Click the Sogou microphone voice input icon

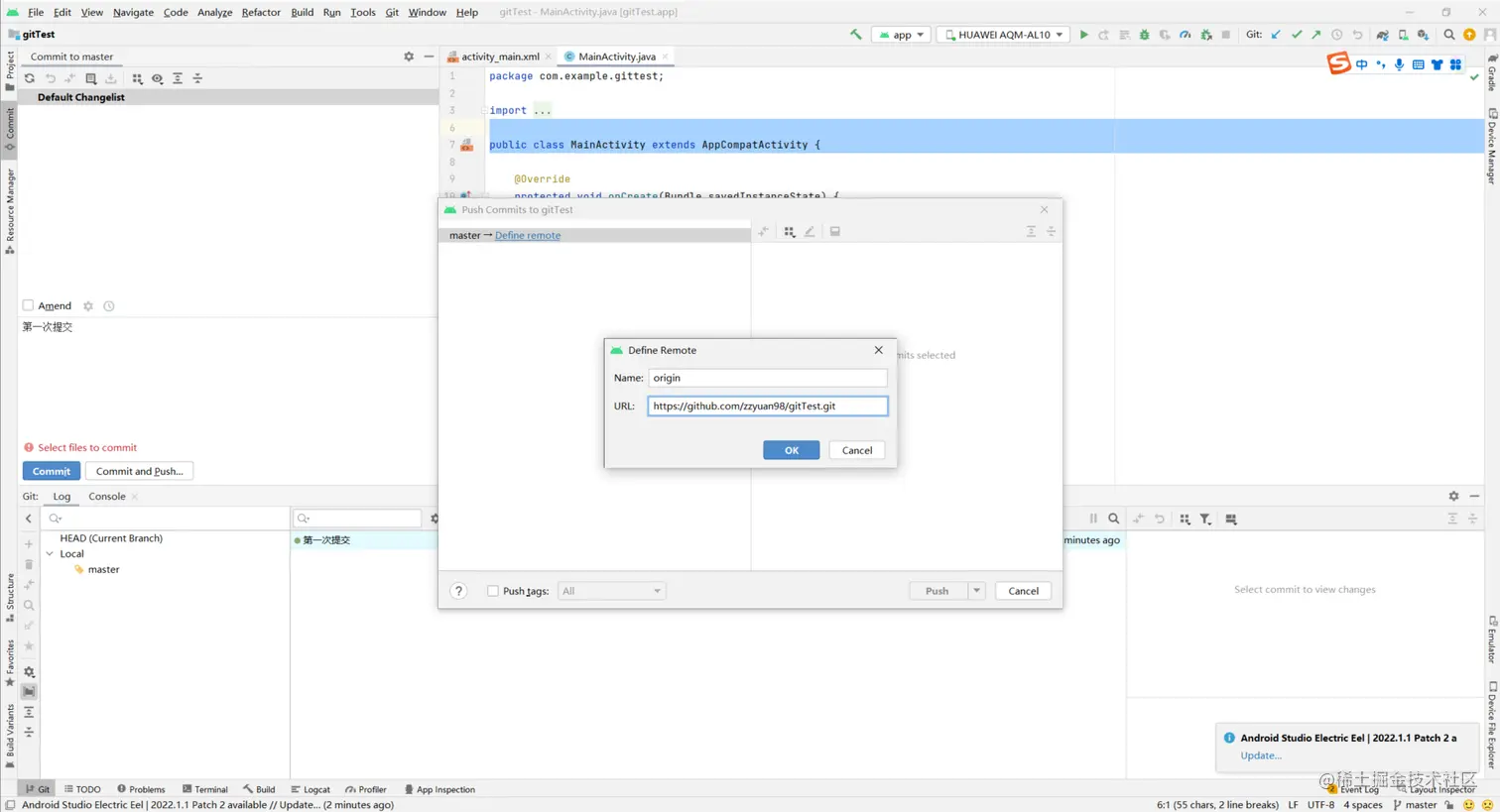pyautogui.click(x=1399, y=64)
